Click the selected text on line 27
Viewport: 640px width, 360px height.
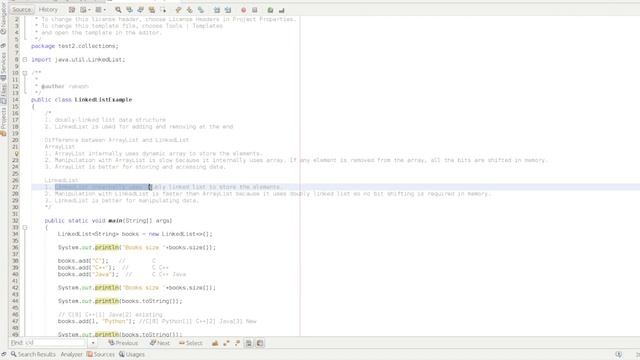[x=103, y=187]
